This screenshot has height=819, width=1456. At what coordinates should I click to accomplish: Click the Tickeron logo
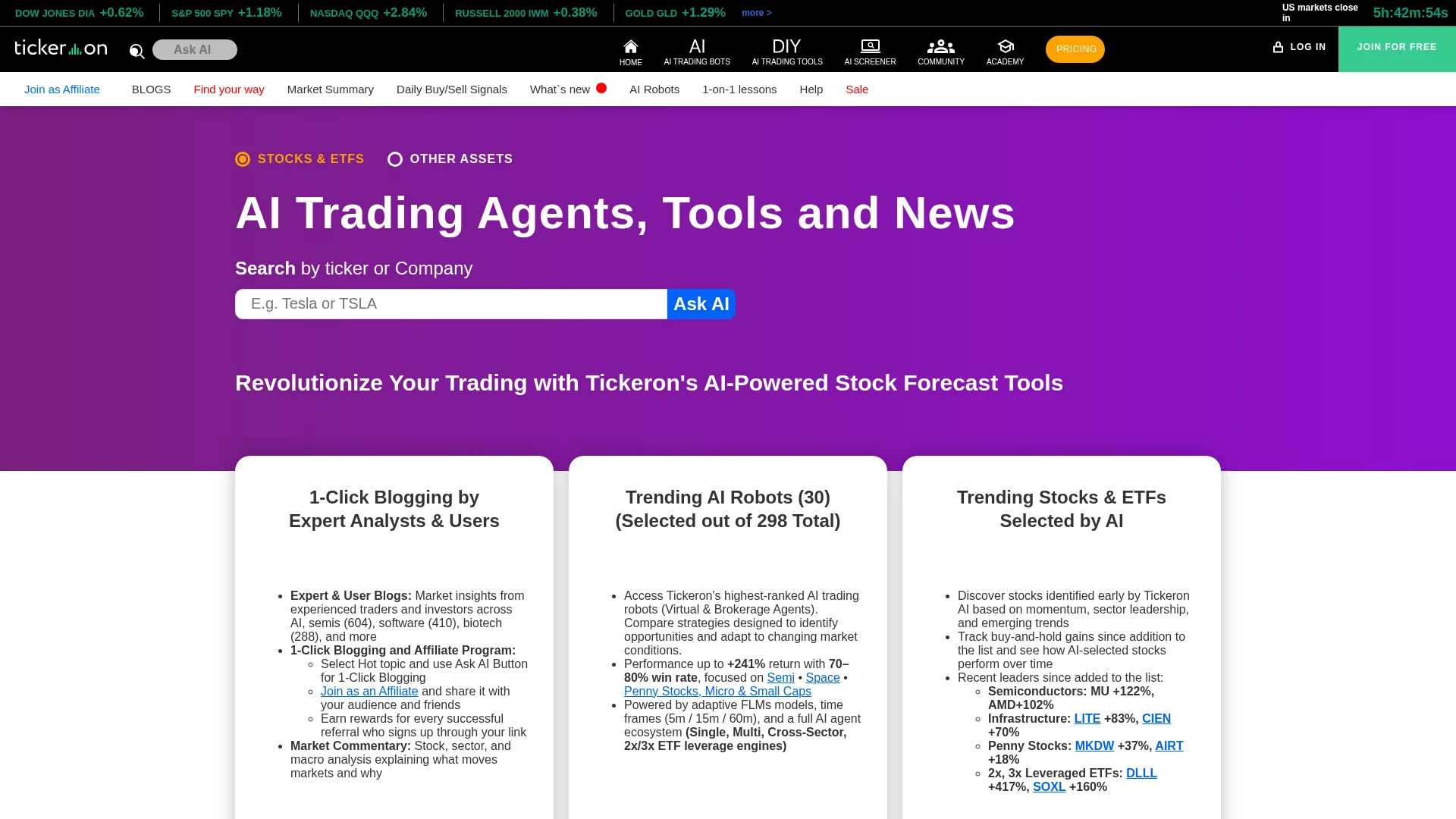coord(61,48)
